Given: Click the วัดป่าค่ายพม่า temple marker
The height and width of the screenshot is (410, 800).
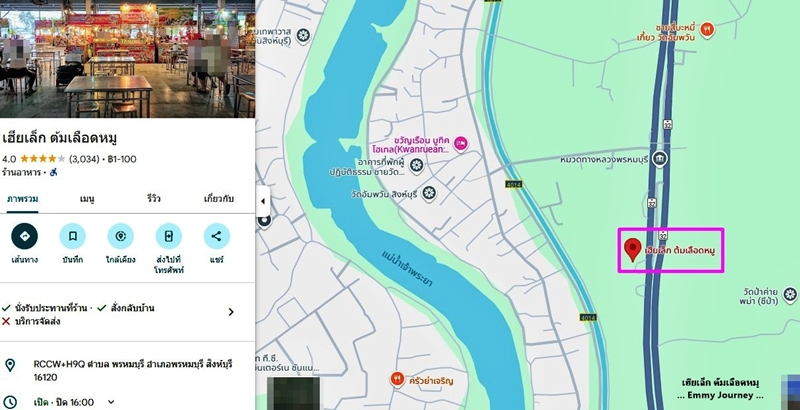Looking at the screenshot, I should click(x=790, y=295).
